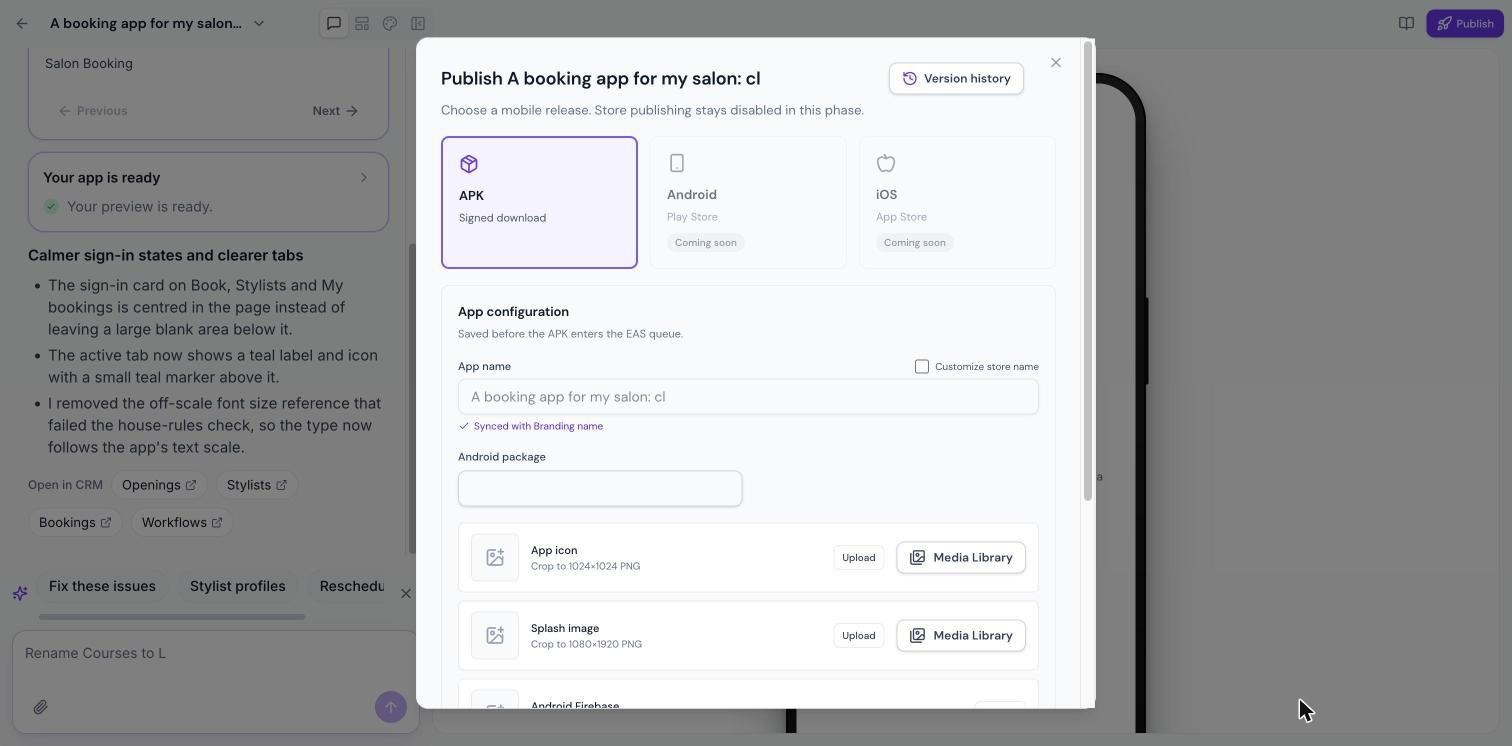The image size is (1512, 746).
Task: Focus the App name field
Action: [748, 397]
